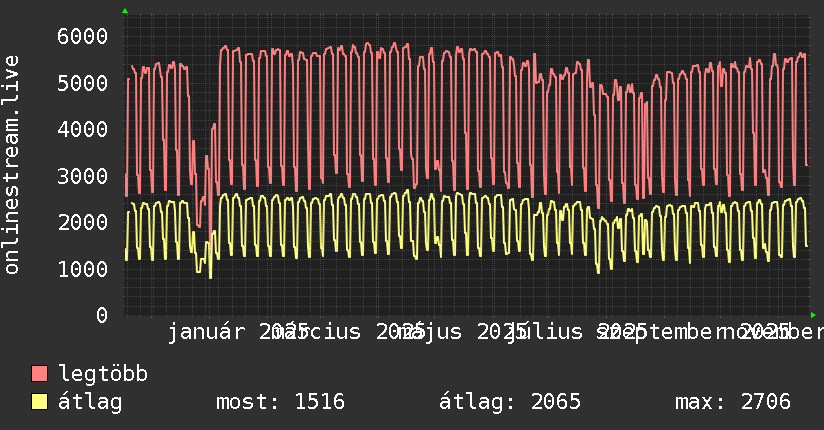Click the onlinestream.live vertical axis title

point(11,165)
